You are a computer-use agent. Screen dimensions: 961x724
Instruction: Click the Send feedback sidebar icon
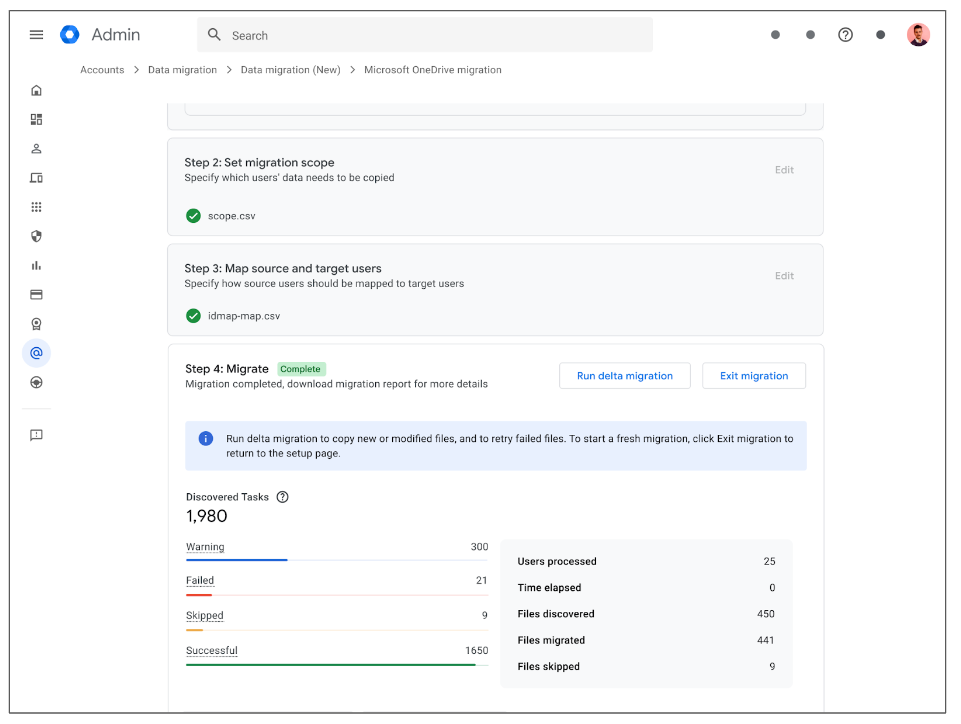coord(36,435)
